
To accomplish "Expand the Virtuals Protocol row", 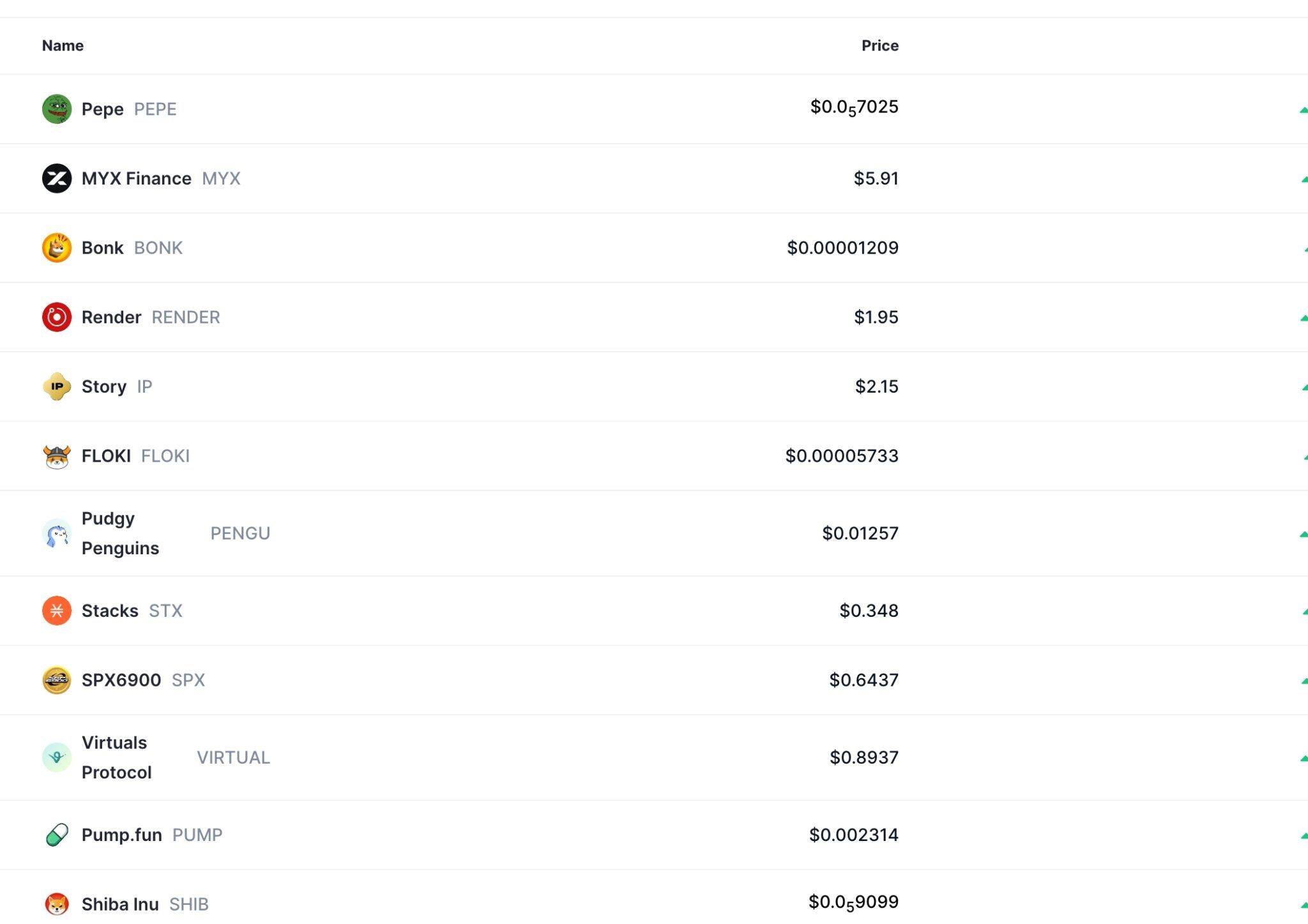I will pyautogui.click(x=1303, y=757).
